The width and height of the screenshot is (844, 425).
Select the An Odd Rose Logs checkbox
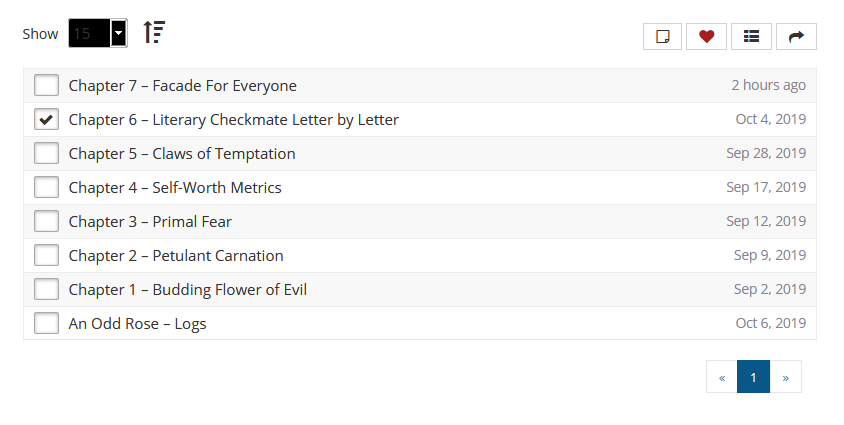point(46,324)
